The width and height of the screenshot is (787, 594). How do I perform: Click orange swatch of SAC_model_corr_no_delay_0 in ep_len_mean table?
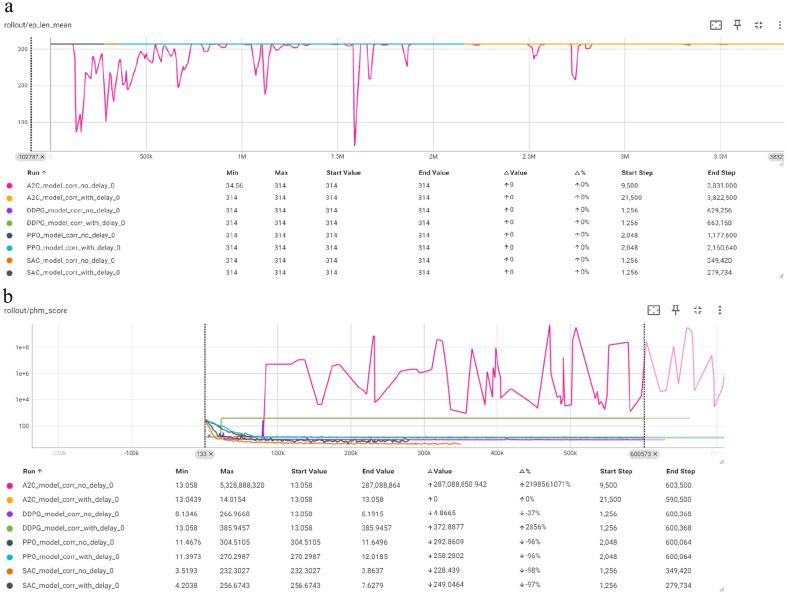(x=9, y=261)
